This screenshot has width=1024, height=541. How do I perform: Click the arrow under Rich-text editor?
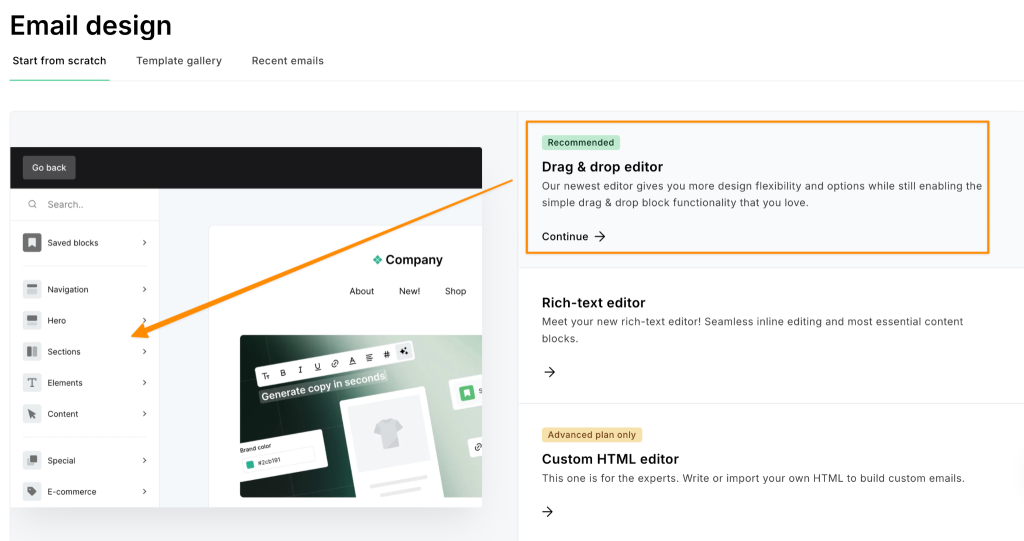pos(549,372)
